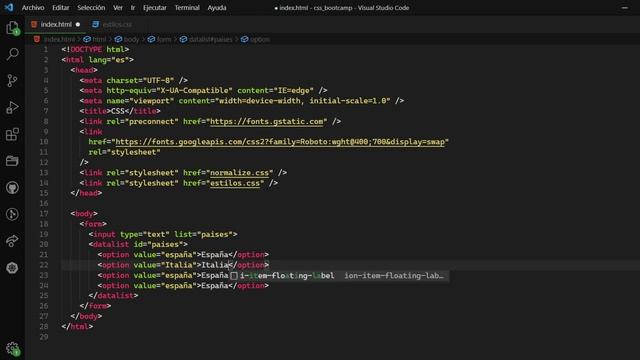Open the Extensions view
The width and height of the screenshot is (640, 360).
pos(12,134)
